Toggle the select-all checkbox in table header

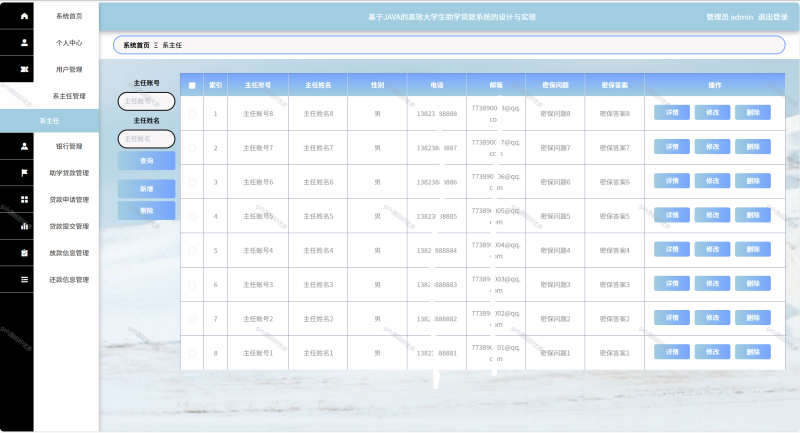(x=192, y=85)
